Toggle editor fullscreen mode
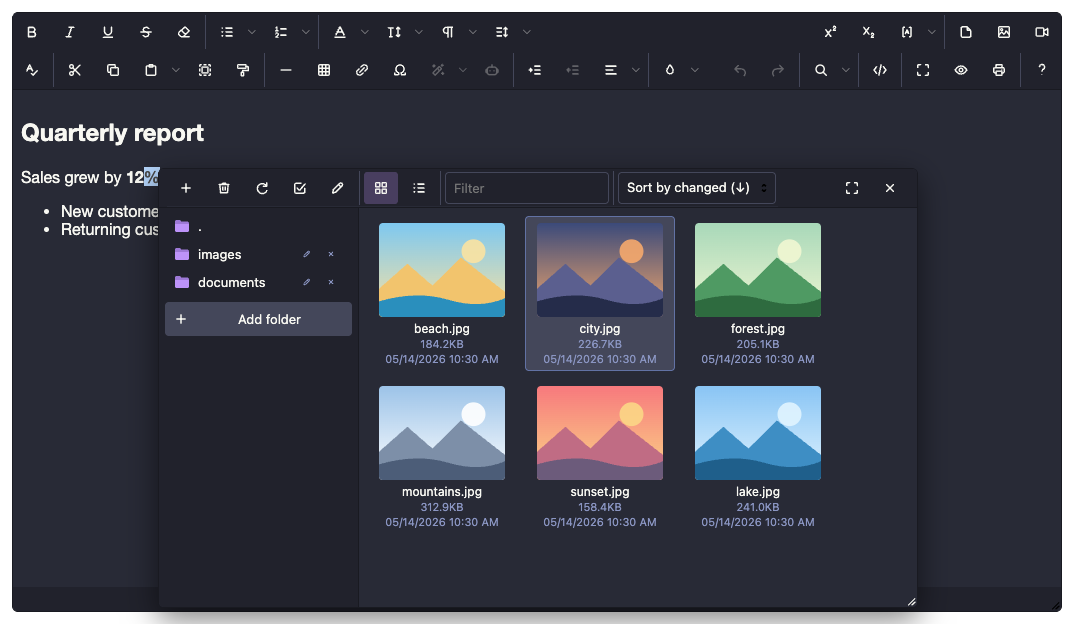Viewport: 1074px width, 624px height. pos(923,70)
